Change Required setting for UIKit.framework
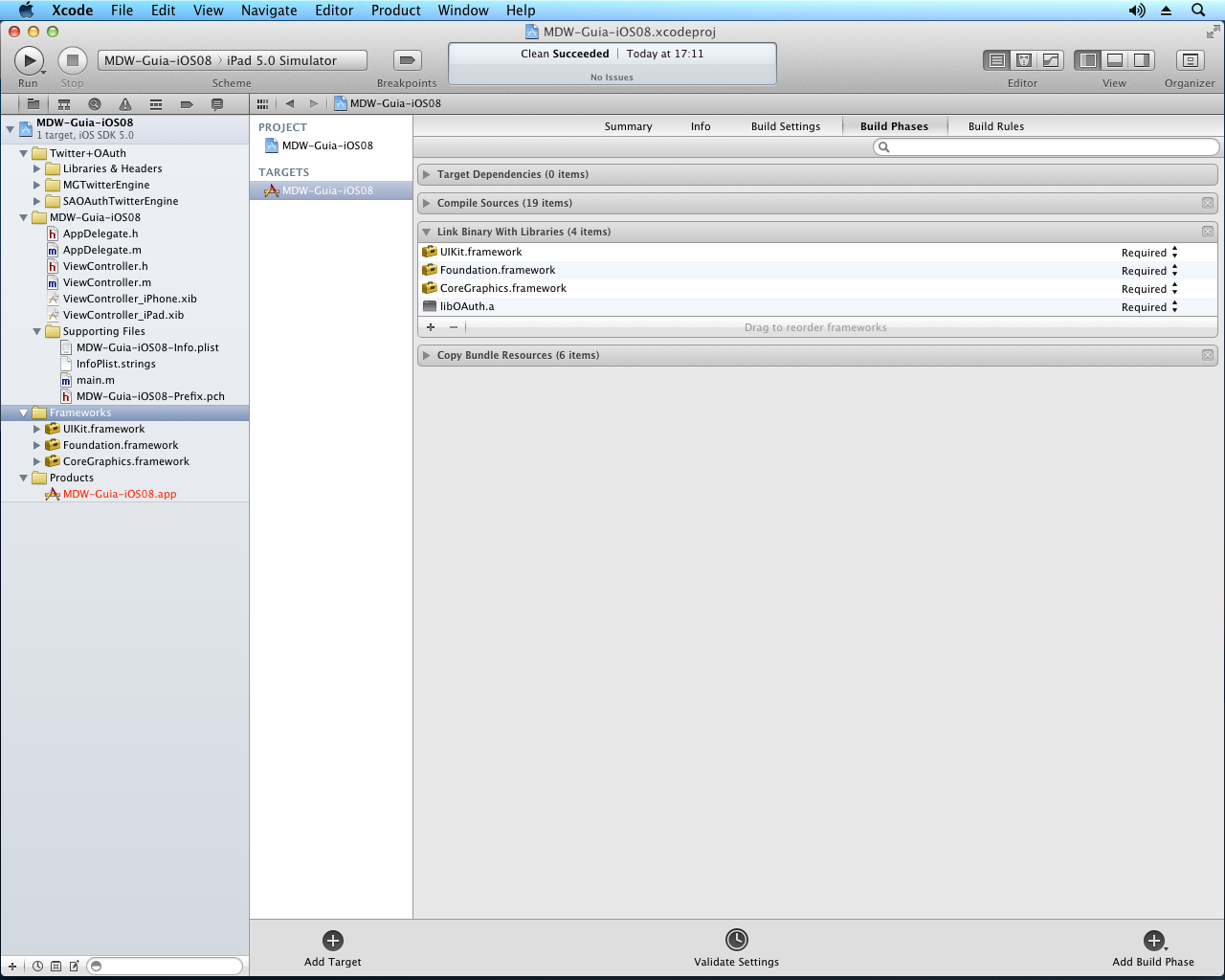The width and height of the screenshot is (1225, 980). (x=1149, y=253)
